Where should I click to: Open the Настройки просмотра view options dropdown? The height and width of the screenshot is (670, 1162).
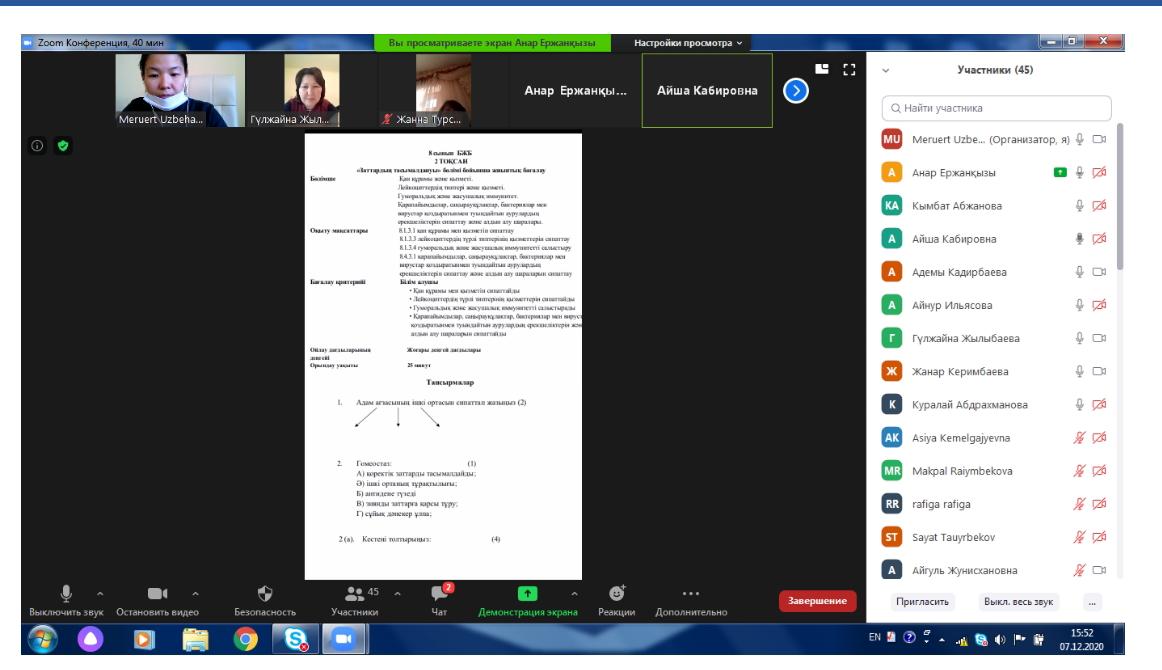688,43
